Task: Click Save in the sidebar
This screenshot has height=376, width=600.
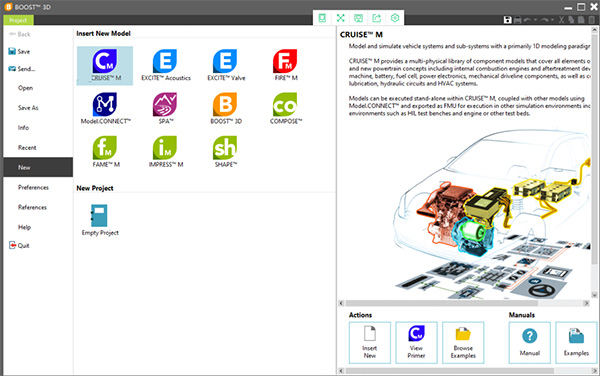Action: point(19,51)
